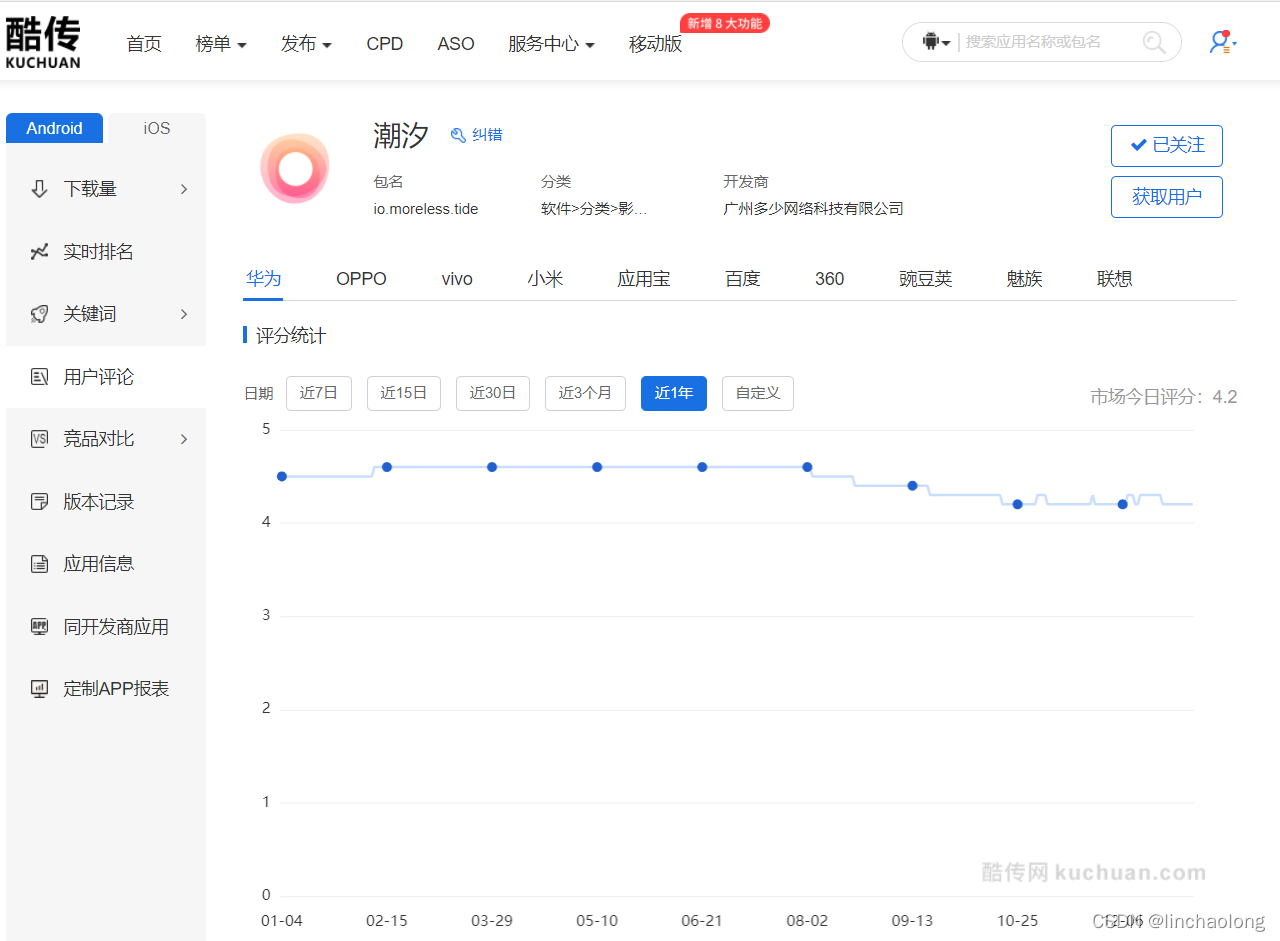1280x941 pixels.
Task: Click the comment icon beside 用户评论
Action: pos(40,377)
